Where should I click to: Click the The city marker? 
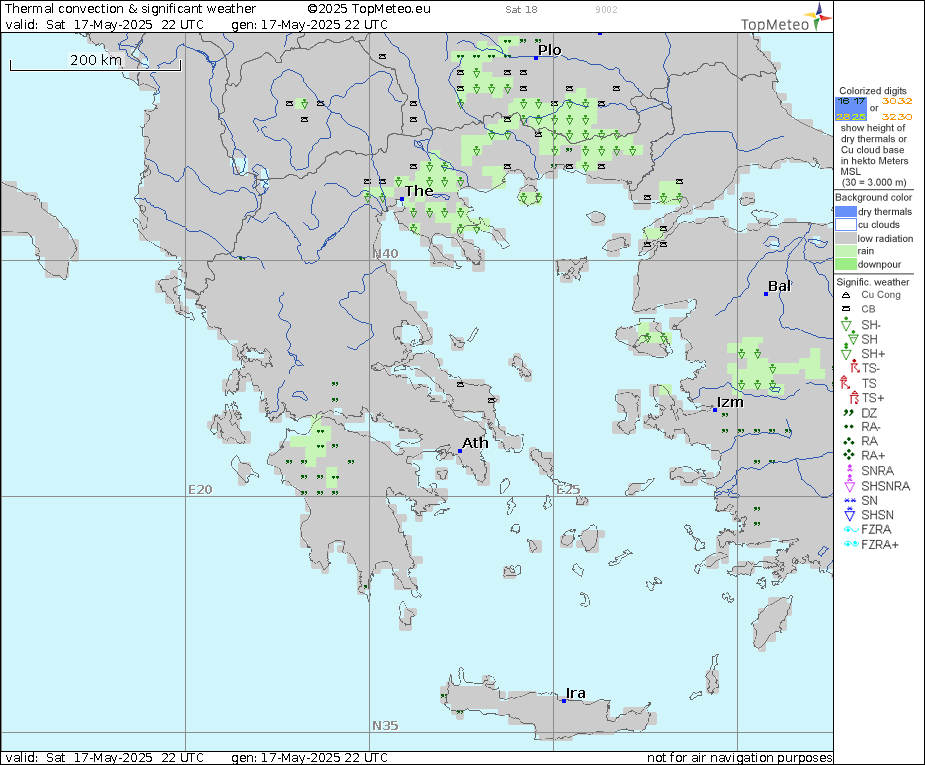coord(402,199)
